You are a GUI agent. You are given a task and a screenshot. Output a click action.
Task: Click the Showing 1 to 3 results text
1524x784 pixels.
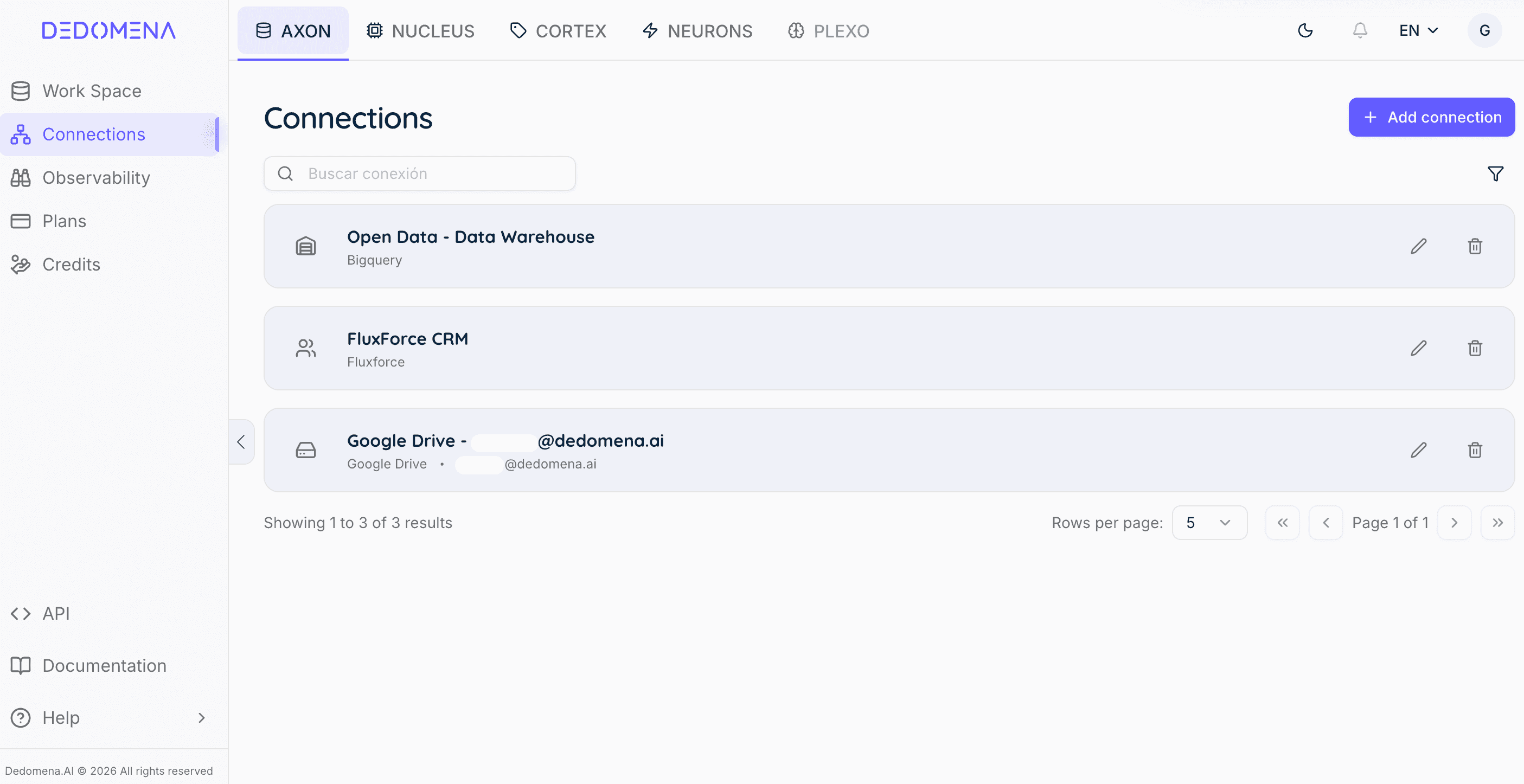point(358,523)
